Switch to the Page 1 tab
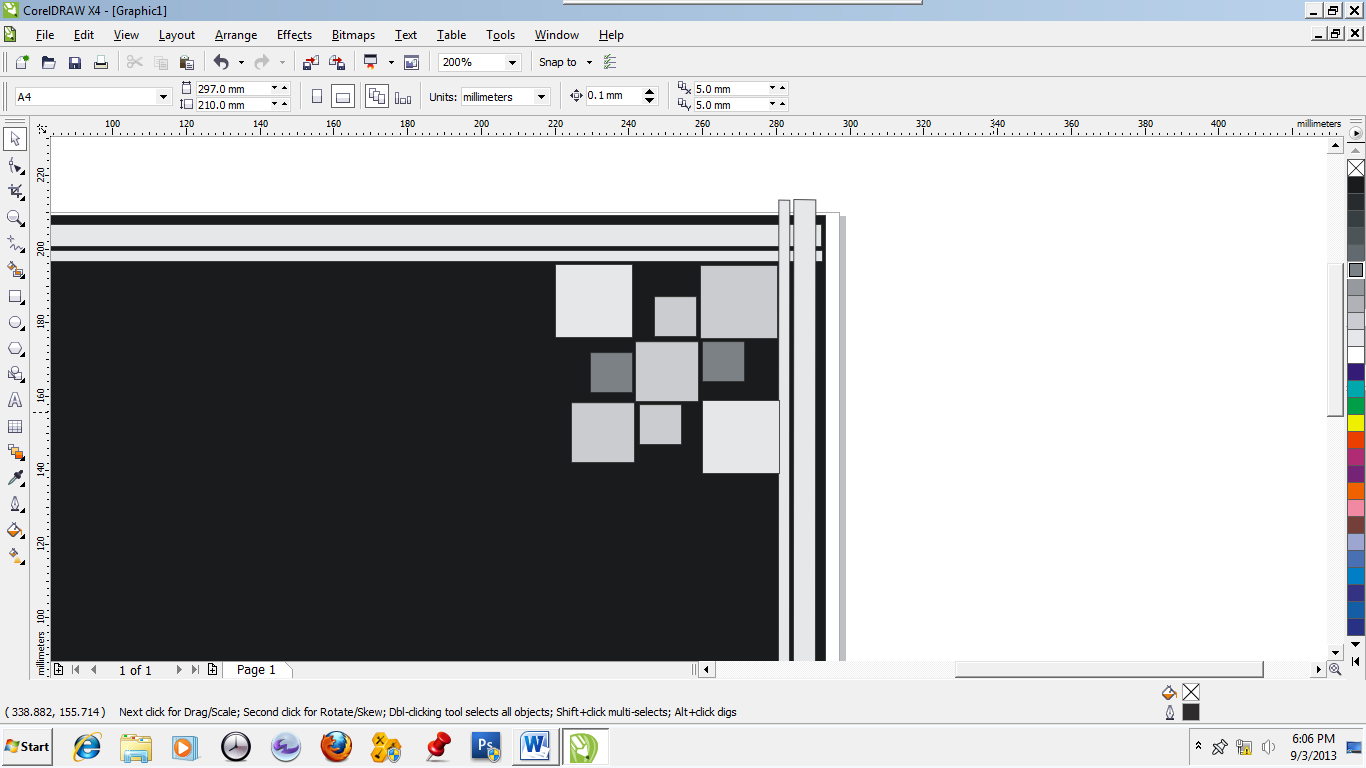 (257, 670)
